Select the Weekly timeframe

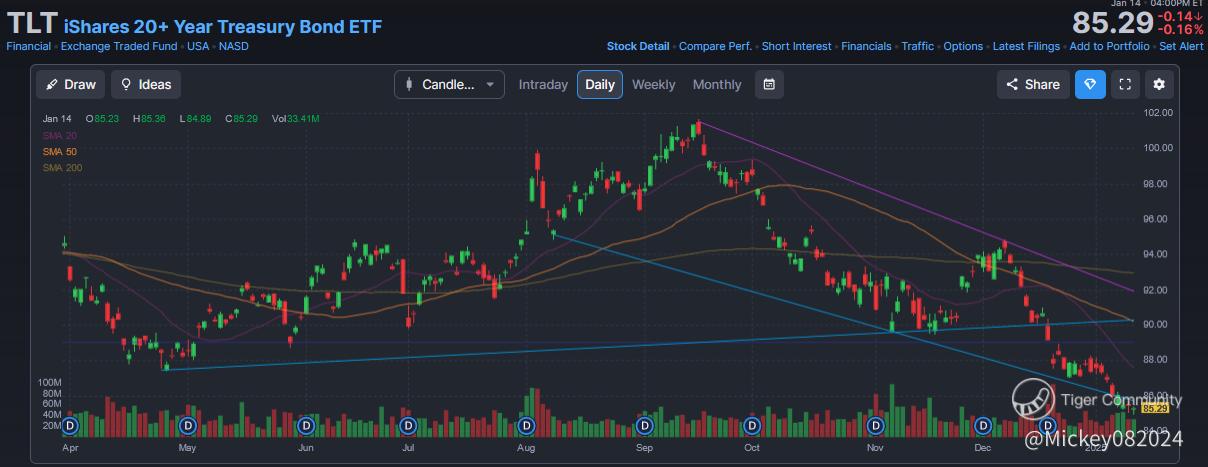tap(653, 85)
